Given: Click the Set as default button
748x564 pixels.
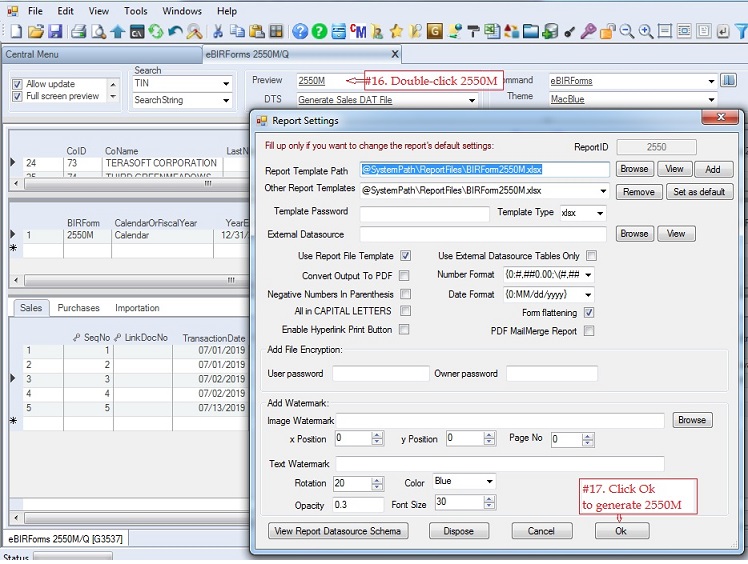Looking at the screenshot, I should pos(699,192).
